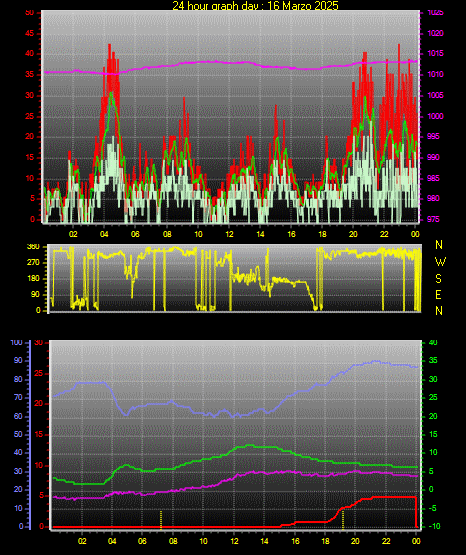This screenshot has height=555, width=466.
Task: Click the 90 degrees direction scale label
Action: (x=35, y=294)
